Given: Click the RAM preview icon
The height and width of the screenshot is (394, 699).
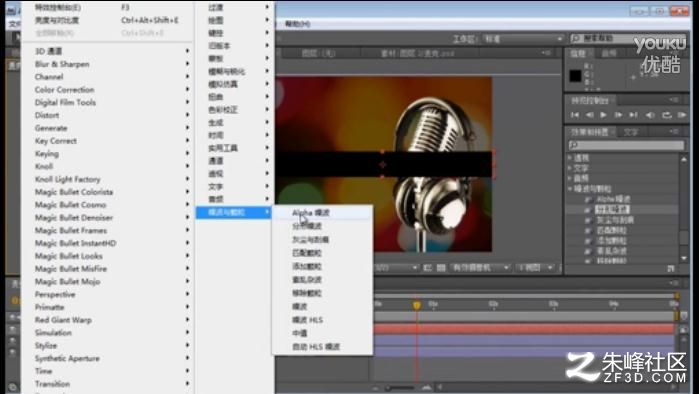Looking at the screenshot, I should point(682,115).
